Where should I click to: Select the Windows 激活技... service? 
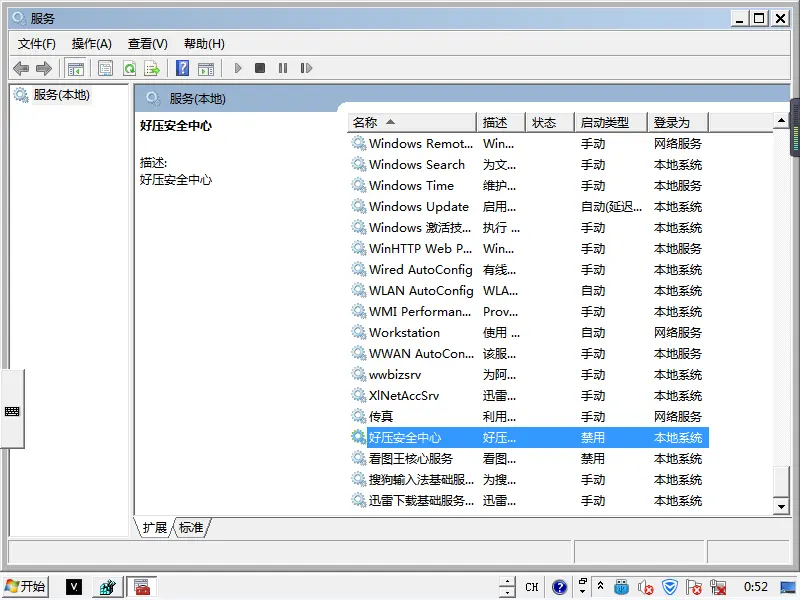(528, 228)
